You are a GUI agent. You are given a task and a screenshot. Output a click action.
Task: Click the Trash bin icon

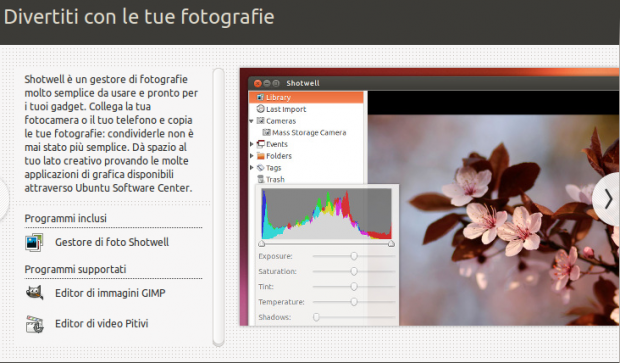[x=261, y=179]
